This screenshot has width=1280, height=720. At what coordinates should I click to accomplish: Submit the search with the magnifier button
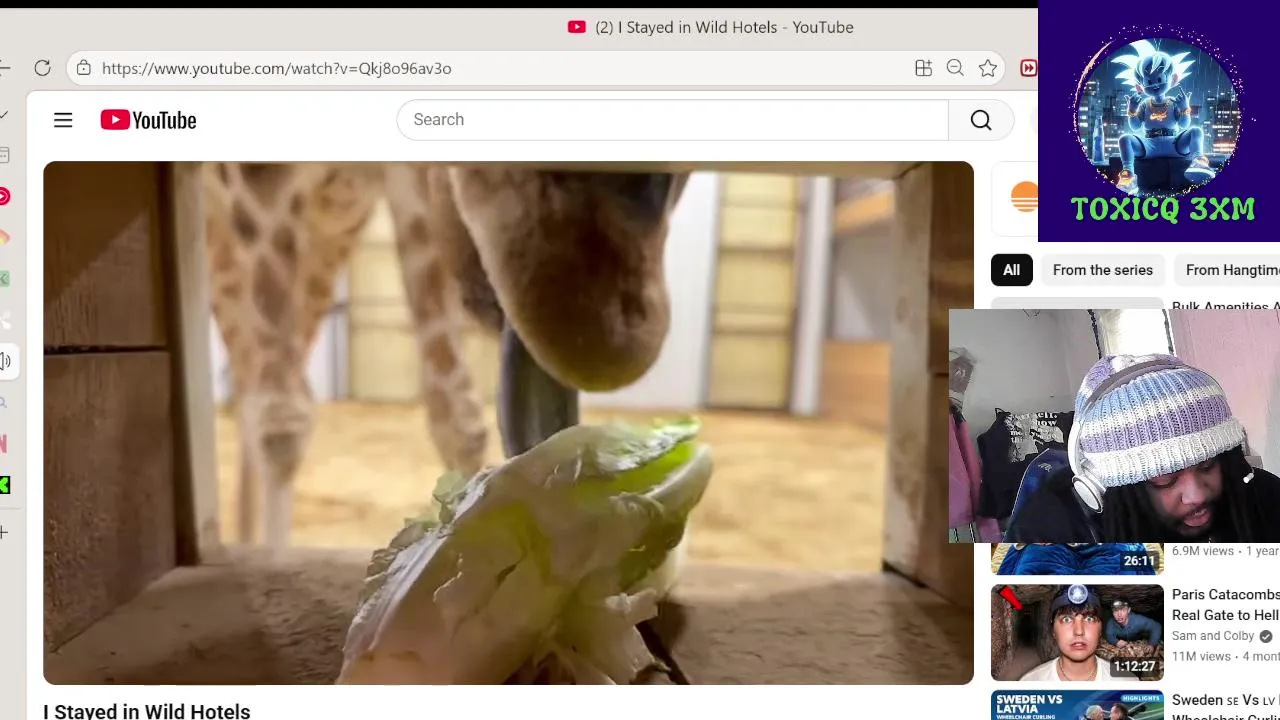click(981, 120)
